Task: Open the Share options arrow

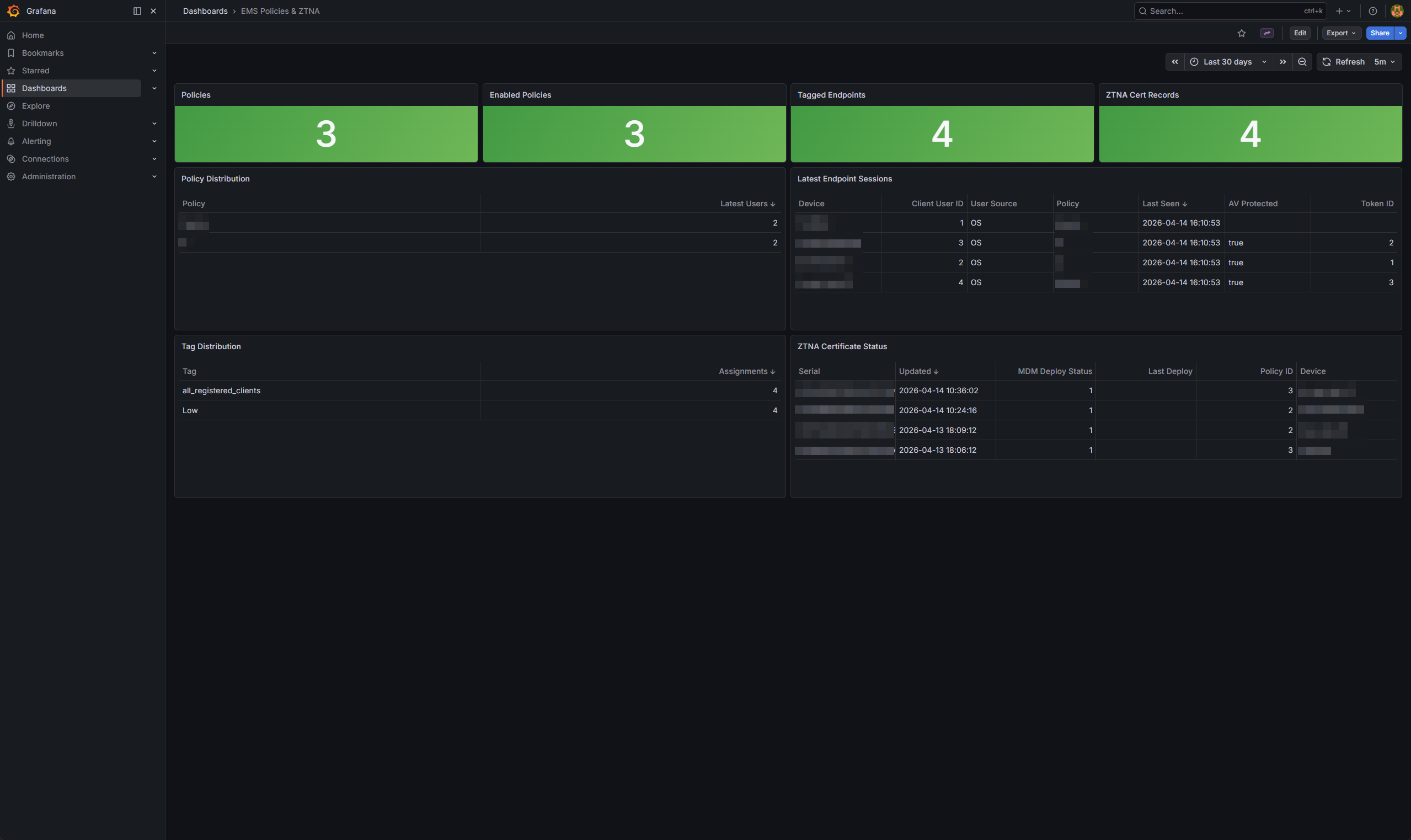Action: (1401, 33)
